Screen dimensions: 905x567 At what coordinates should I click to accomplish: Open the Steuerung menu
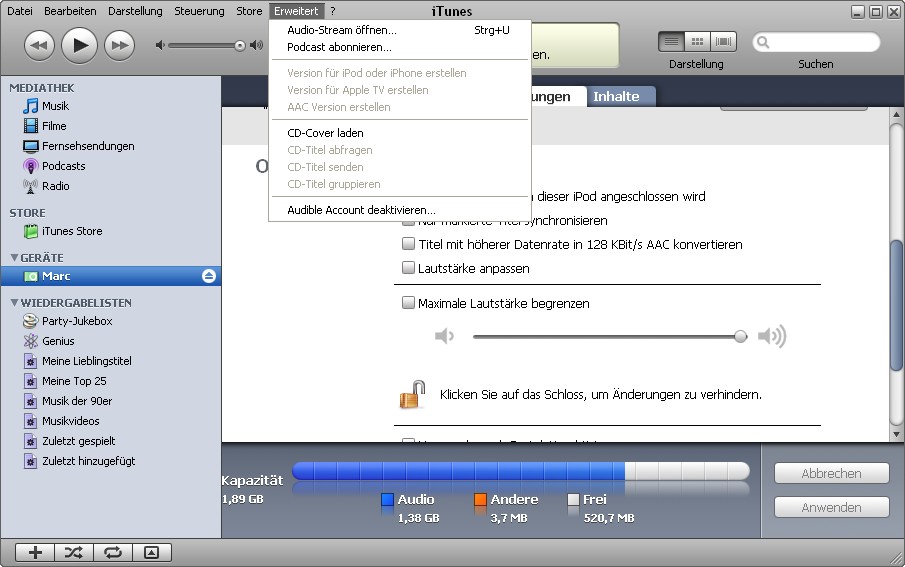[199, 11]
